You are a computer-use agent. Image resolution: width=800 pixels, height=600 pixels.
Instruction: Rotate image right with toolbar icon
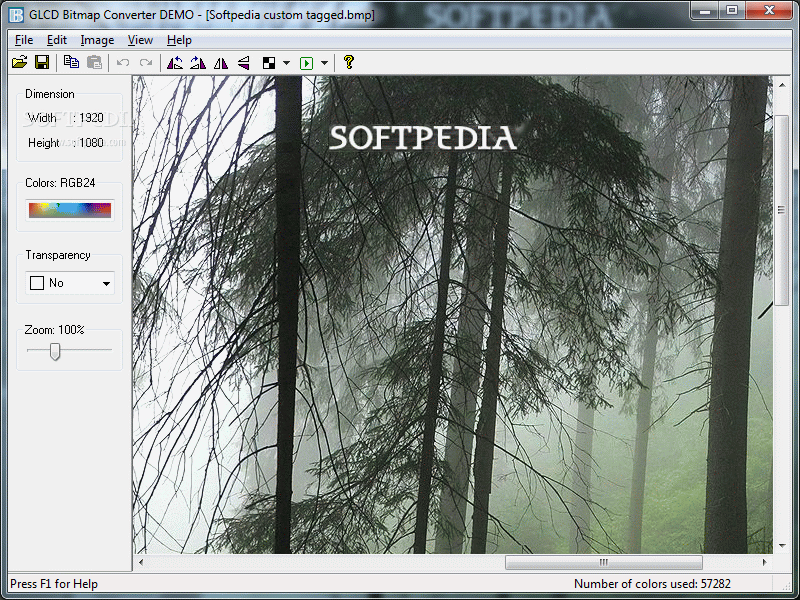click(x=198, y=63)
